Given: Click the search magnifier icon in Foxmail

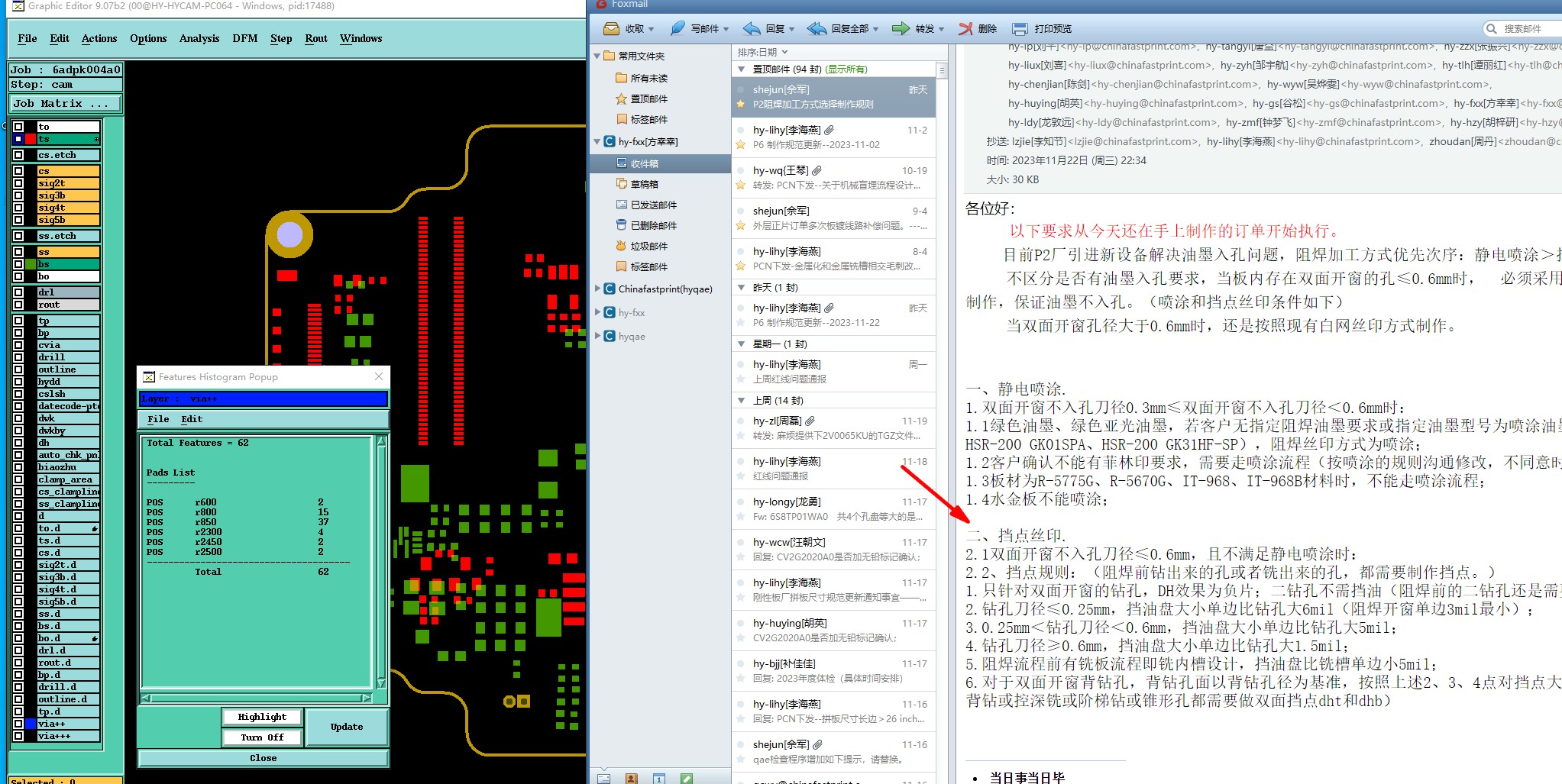Looking at the screenshot, I should (x=1492, y=28).
